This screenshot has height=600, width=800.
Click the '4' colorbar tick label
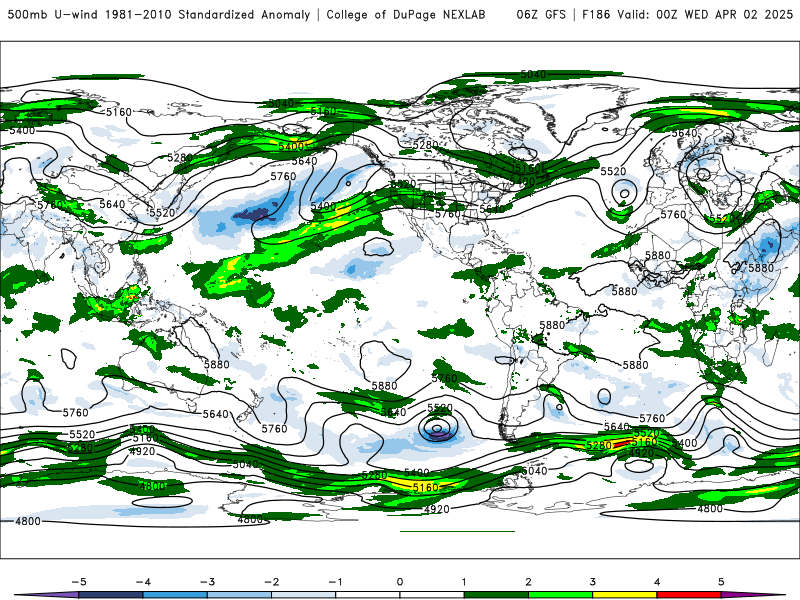pyautogui.click(x=657, y=582)
